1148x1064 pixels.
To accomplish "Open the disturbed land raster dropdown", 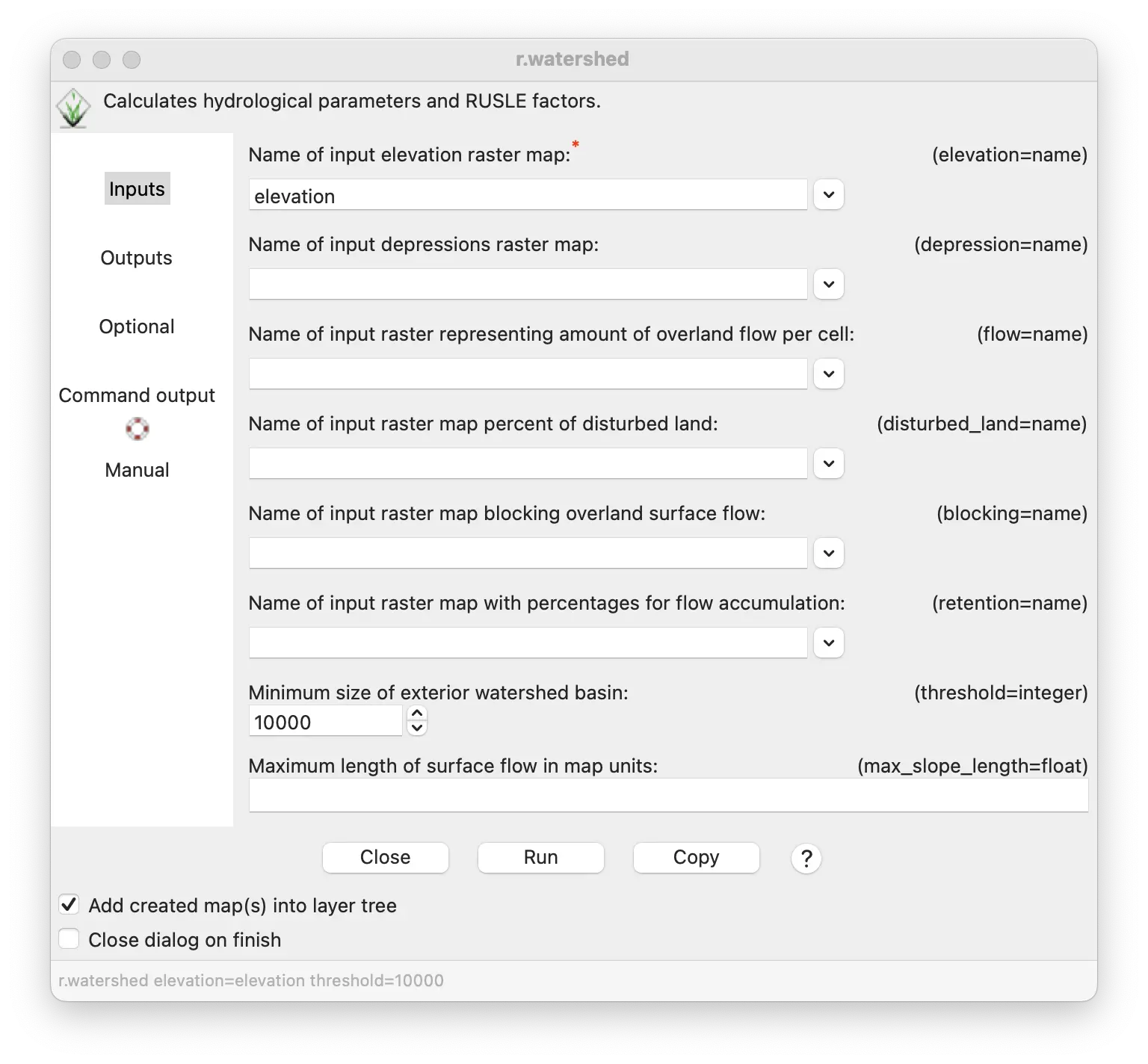I will tap(829, 464).
